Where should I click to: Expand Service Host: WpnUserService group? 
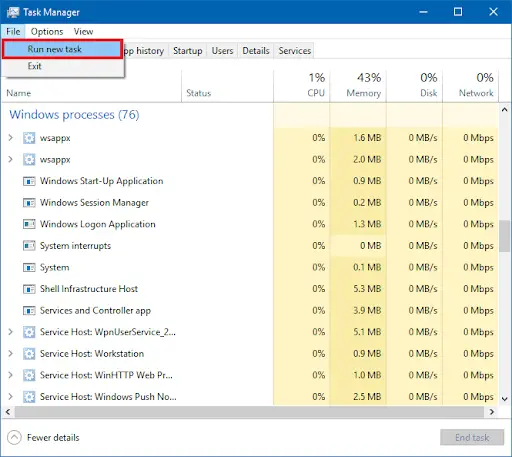[x=10, y=332]
